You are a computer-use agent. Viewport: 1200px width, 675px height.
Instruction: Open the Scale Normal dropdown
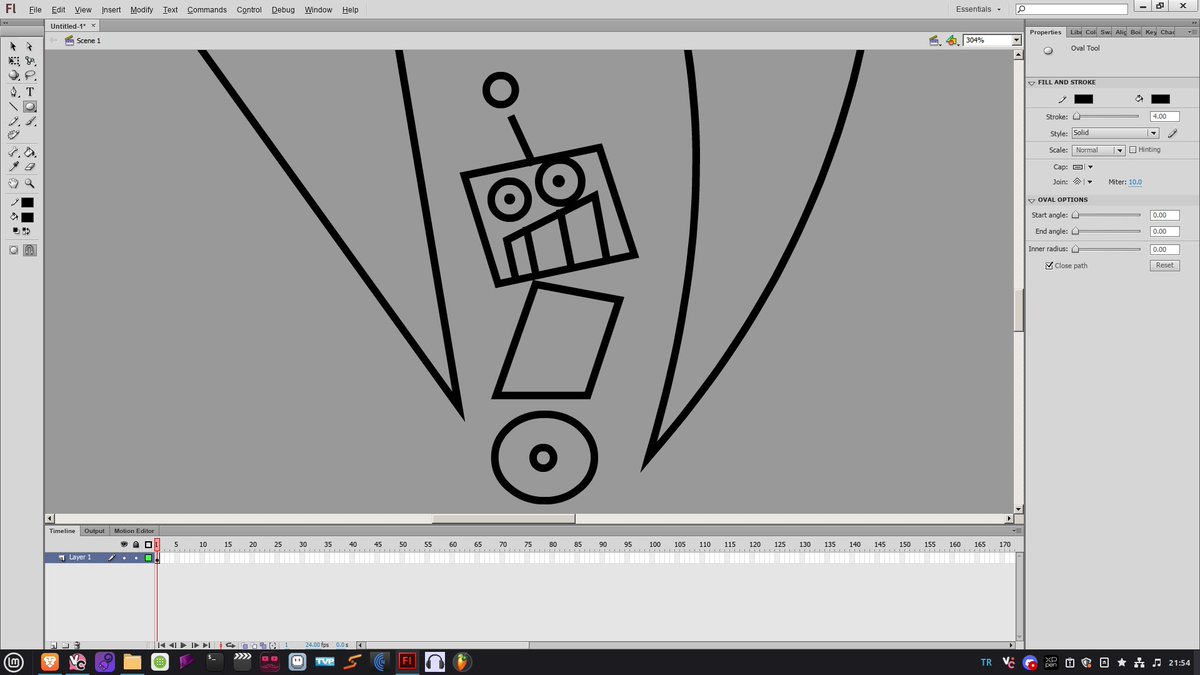tap(1098, 150)
